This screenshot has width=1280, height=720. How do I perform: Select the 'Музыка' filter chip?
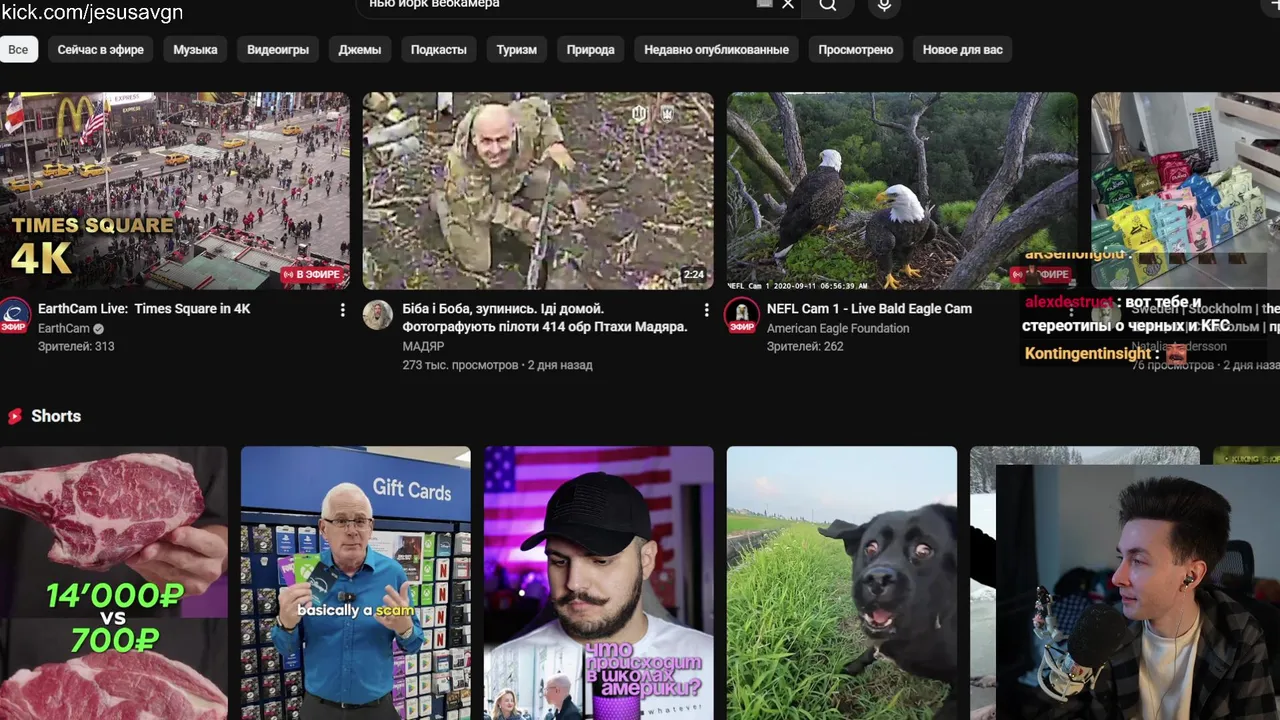[x=195, y=49]
